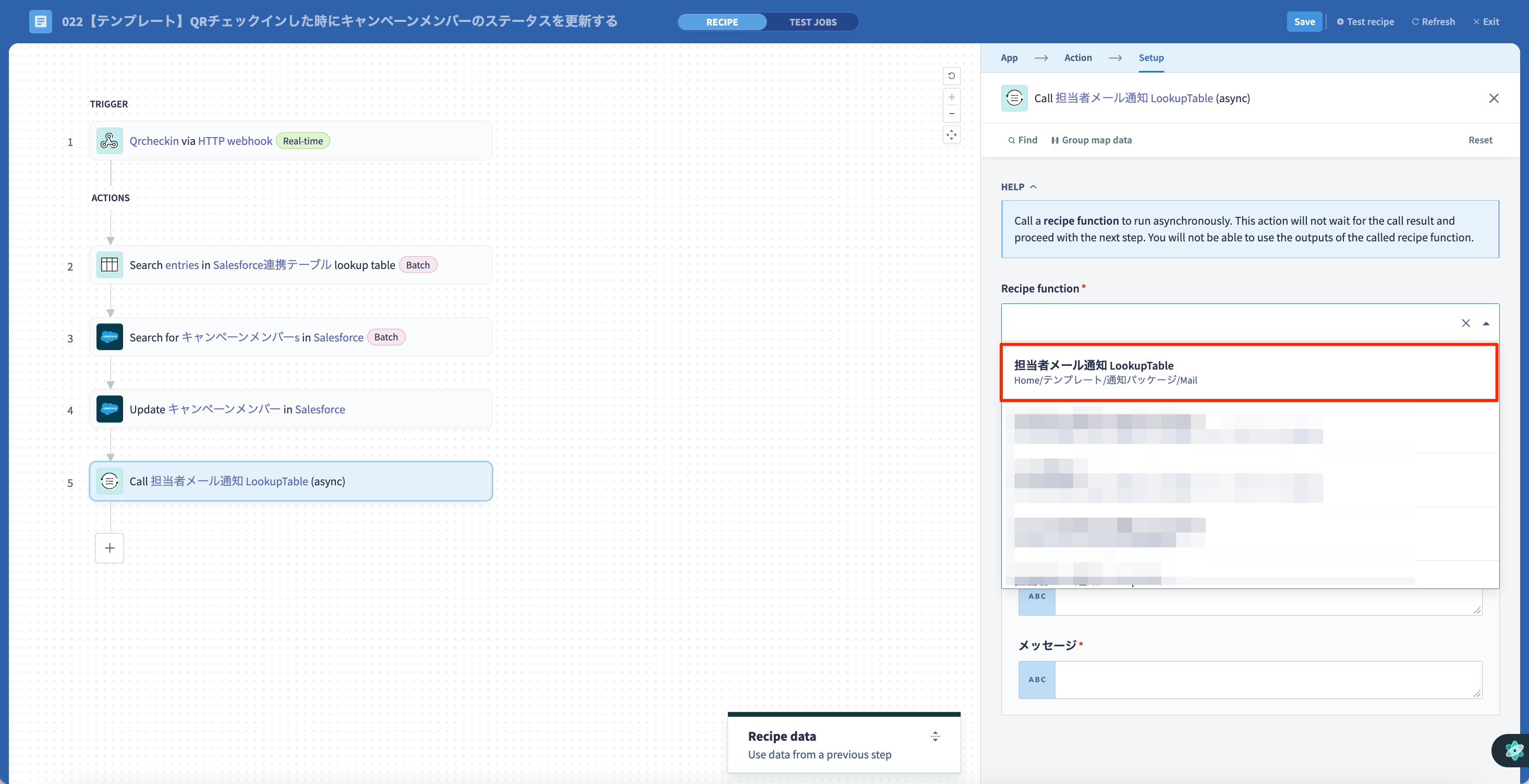Fit the recipe to screen with the crosshair icon
Viewport: 1529px width, 784px height.
[952, 134]
